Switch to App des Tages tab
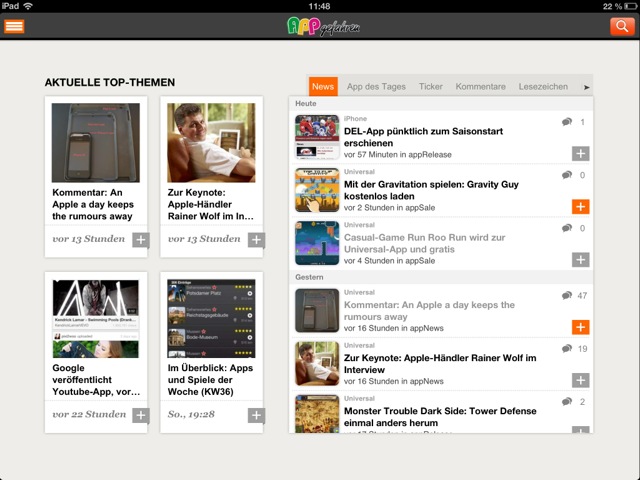Viewport: 640px width, 480px height. 376,87
